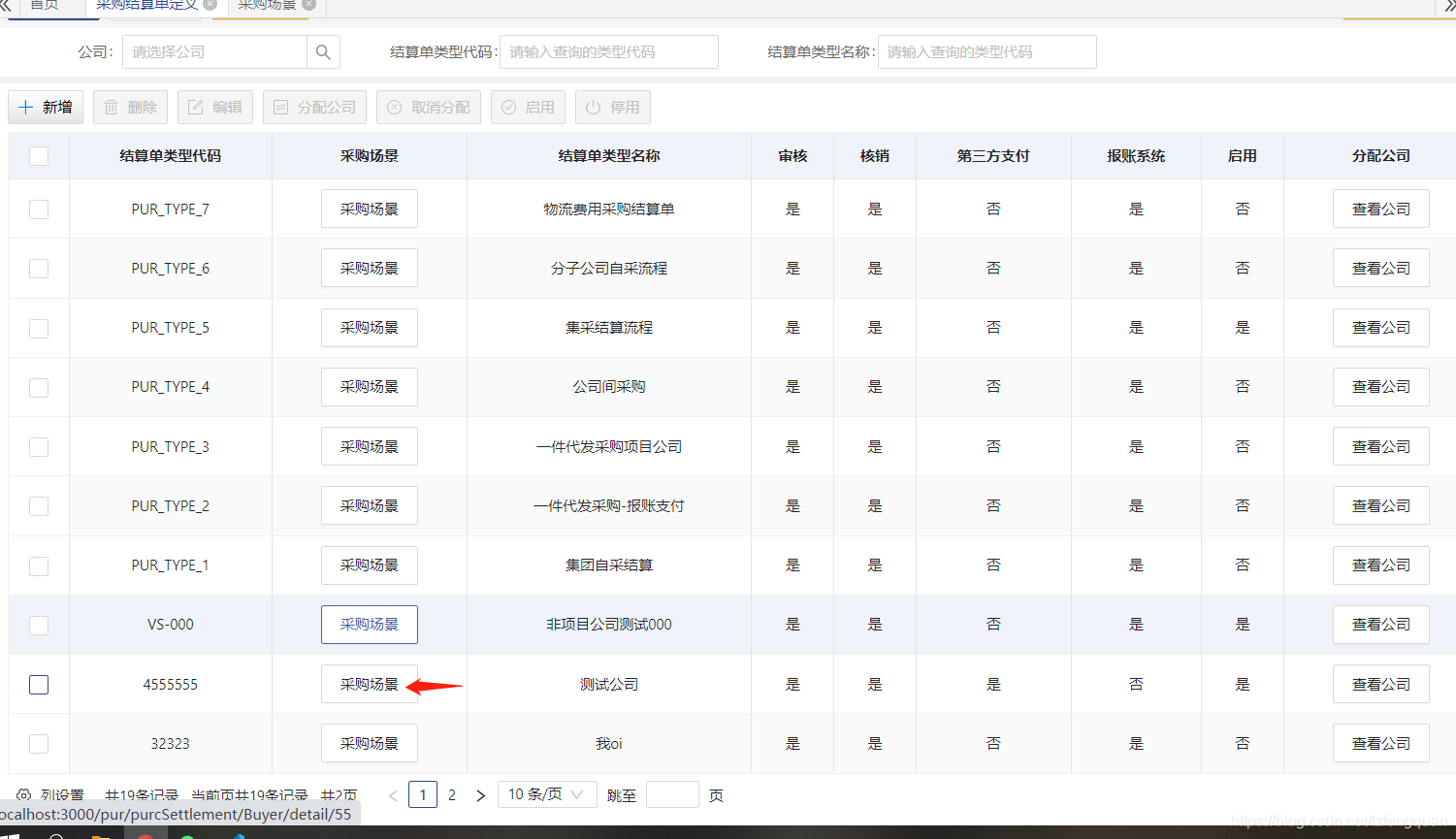Select page 1 in pagination
Screen dimensions: 1456x839
[x=423, y=794]
